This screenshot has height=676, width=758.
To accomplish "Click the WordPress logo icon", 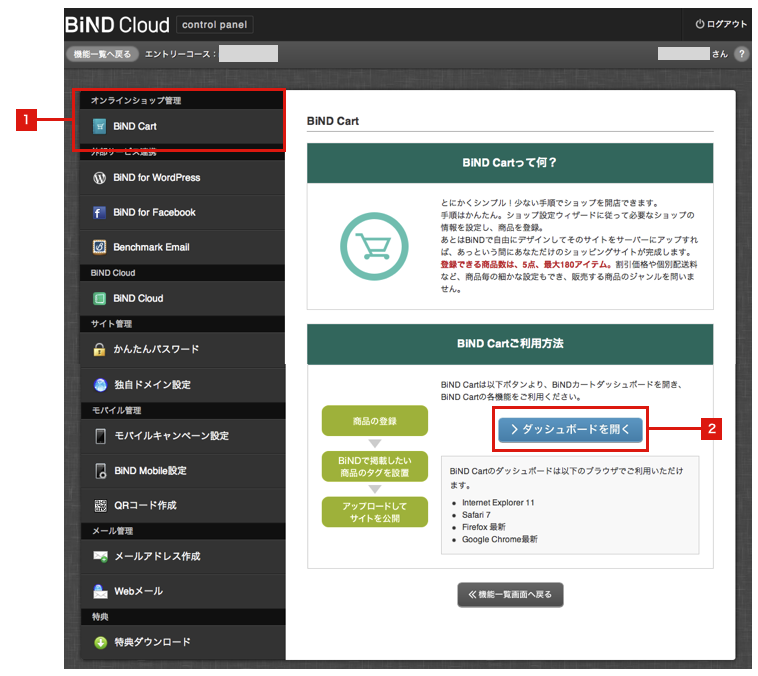I will (x=100, y=178).
